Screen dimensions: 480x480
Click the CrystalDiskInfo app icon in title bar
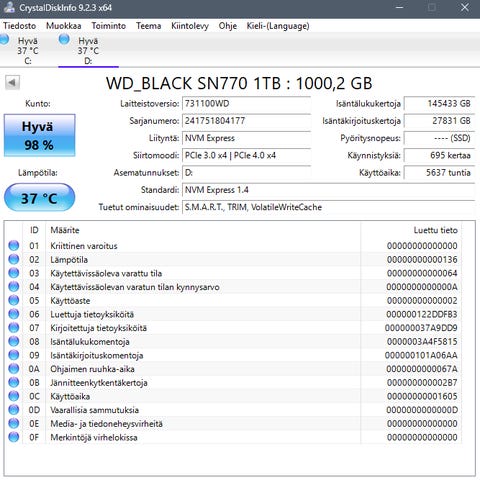coord(8,7)
